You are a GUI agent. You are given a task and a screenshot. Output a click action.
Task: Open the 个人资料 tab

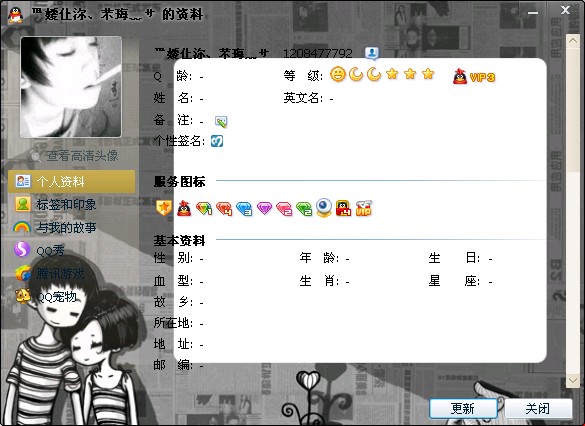71,182
